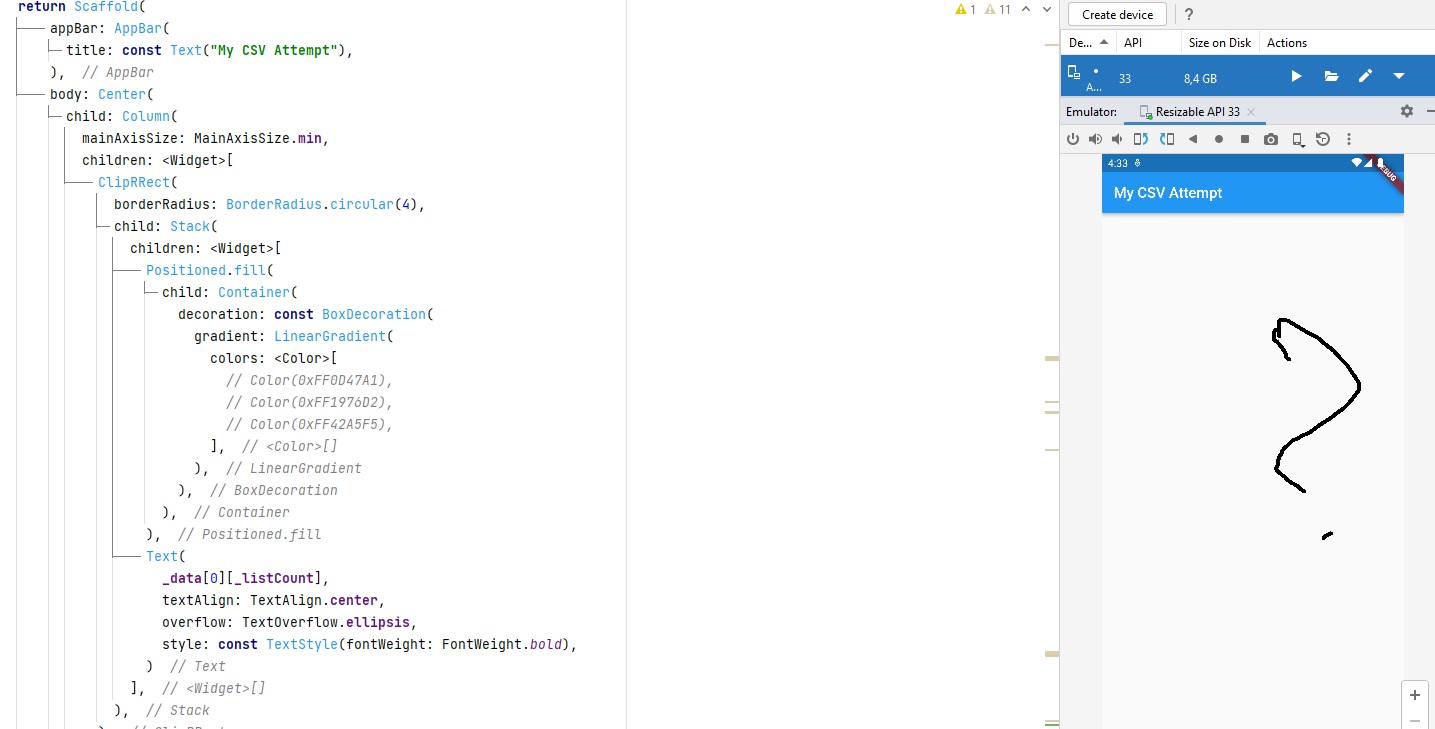Click TextAlign.center in the code
Screen dimensions: 1435x729
[314, 600]
